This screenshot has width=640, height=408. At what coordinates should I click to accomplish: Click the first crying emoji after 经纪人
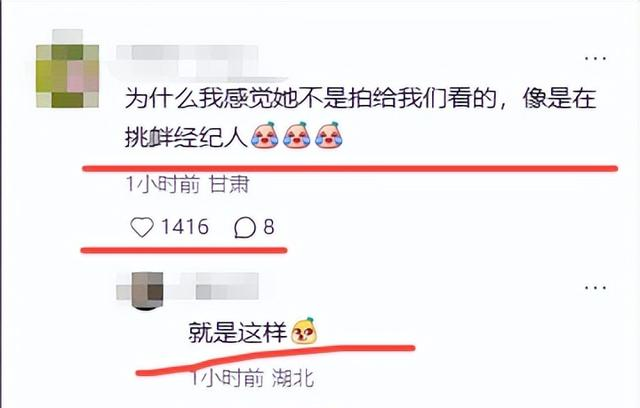point(264,135)
